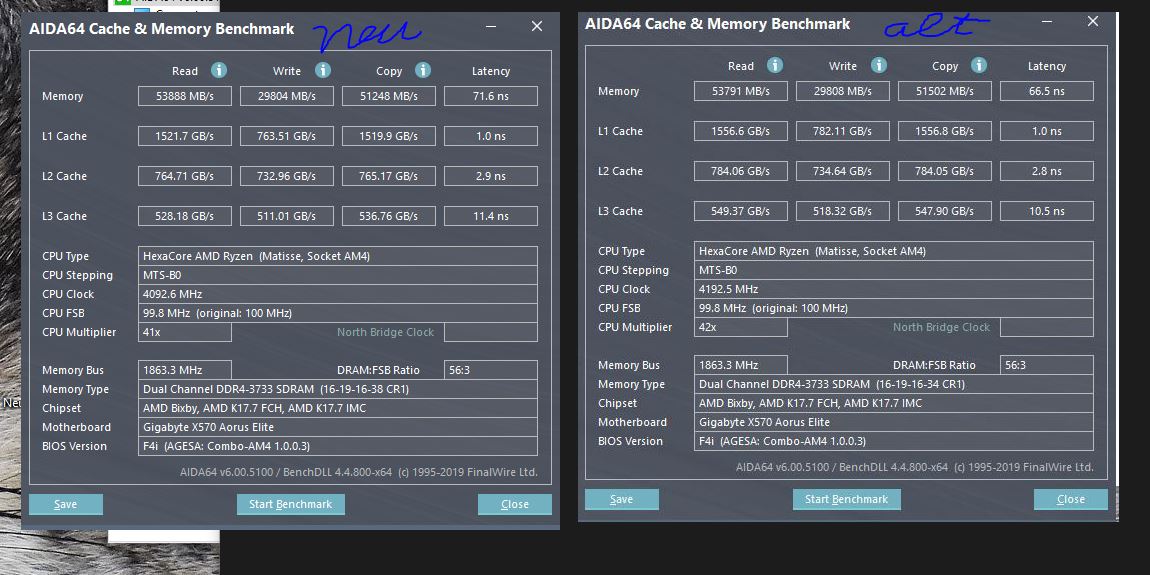Click left window title AIDA64 Cache & Memory Benchmark

161,29
